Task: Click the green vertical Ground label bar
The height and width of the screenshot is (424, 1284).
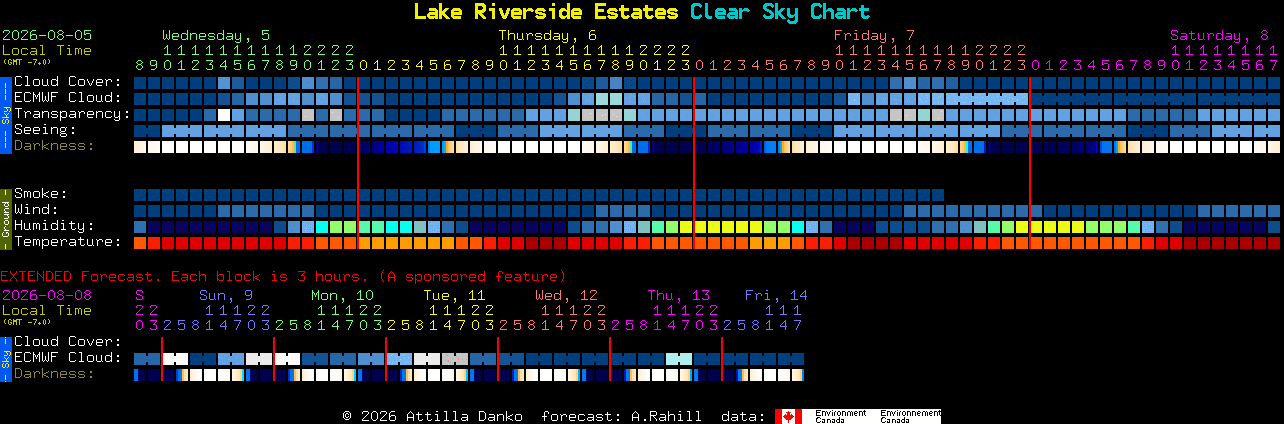Action: click(5, 217)
